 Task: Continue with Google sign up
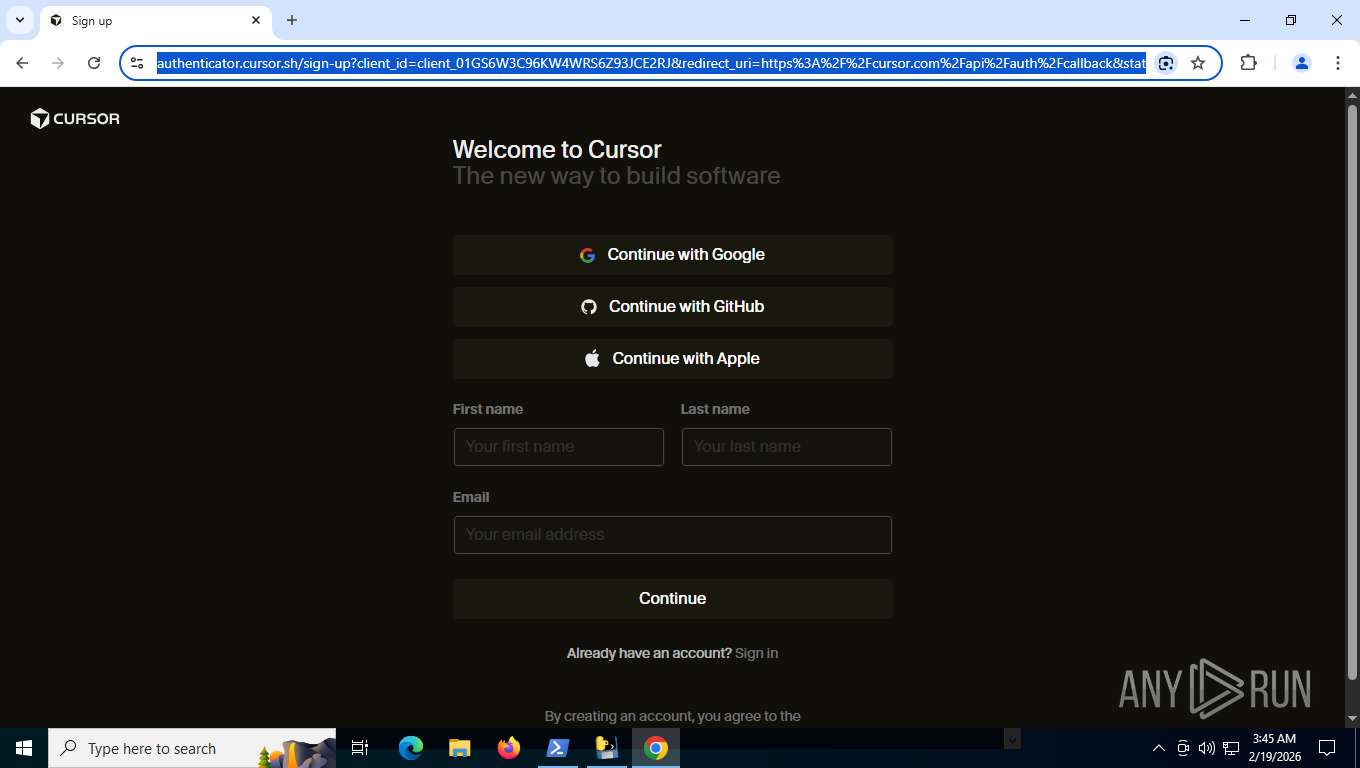[x=673, y=255]
